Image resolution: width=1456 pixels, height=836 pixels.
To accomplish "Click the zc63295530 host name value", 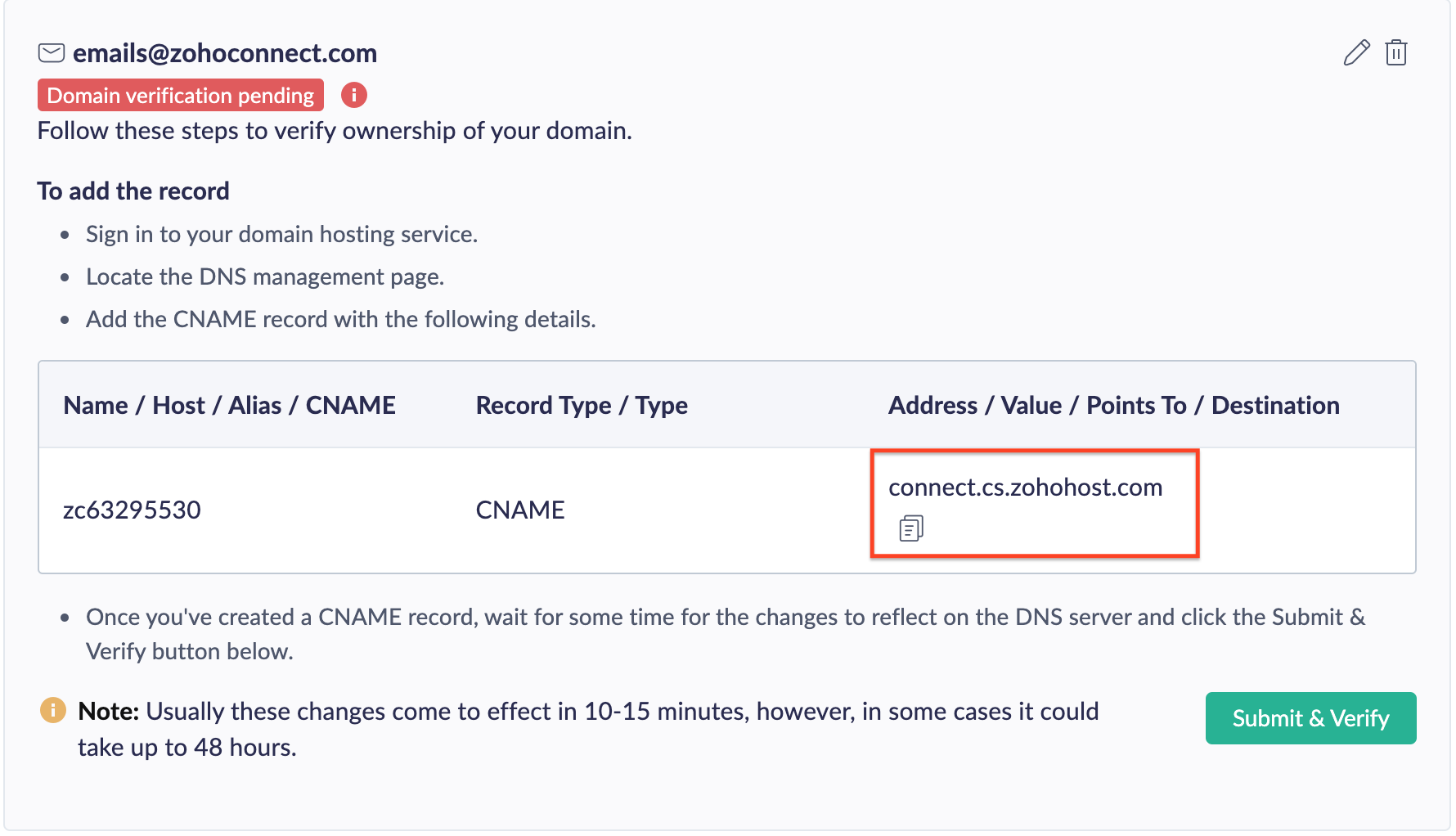I will coord(132,510).
